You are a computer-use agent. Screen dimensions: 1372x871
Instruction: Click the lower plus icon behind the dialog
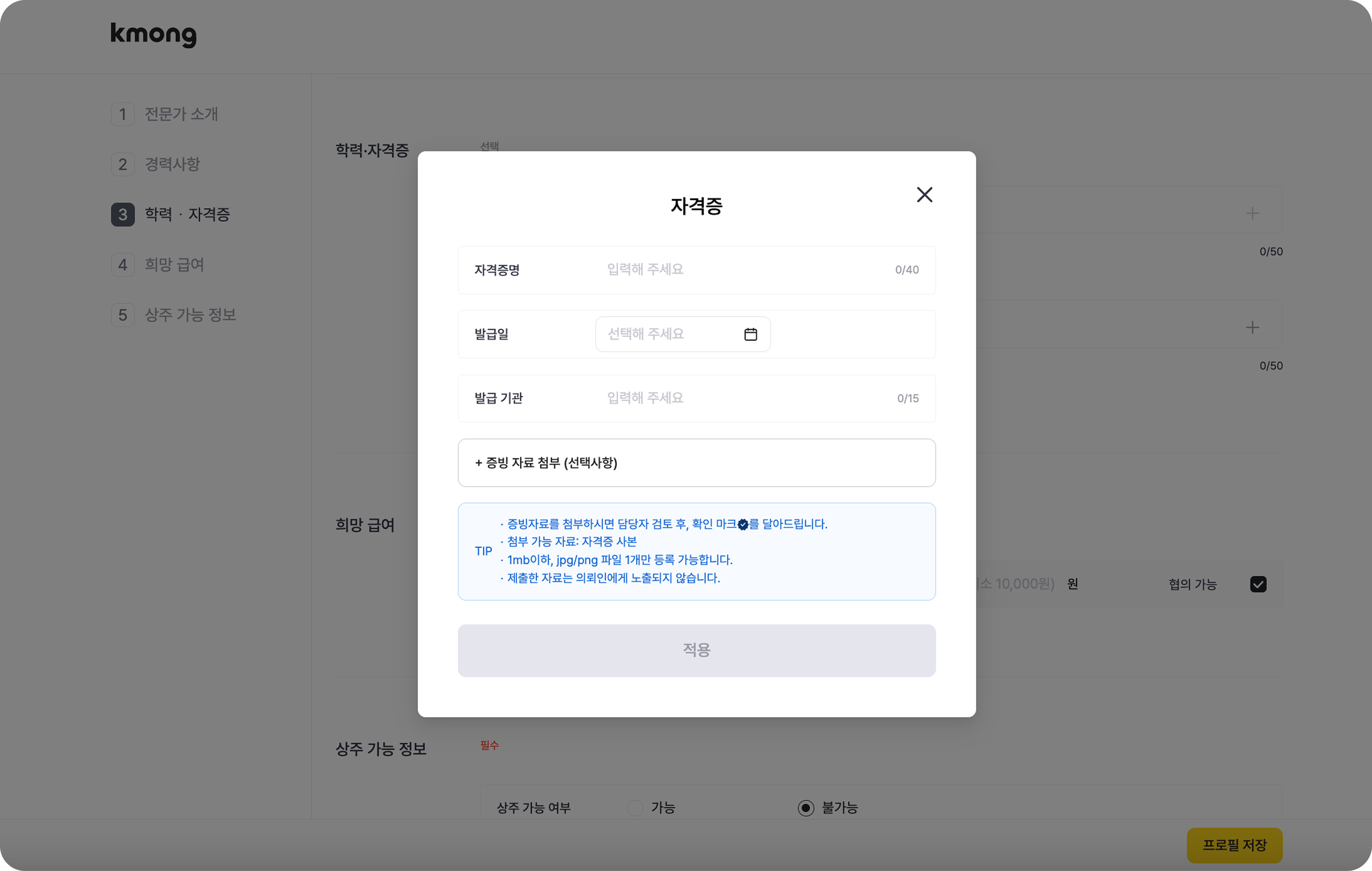point(1252,327)
